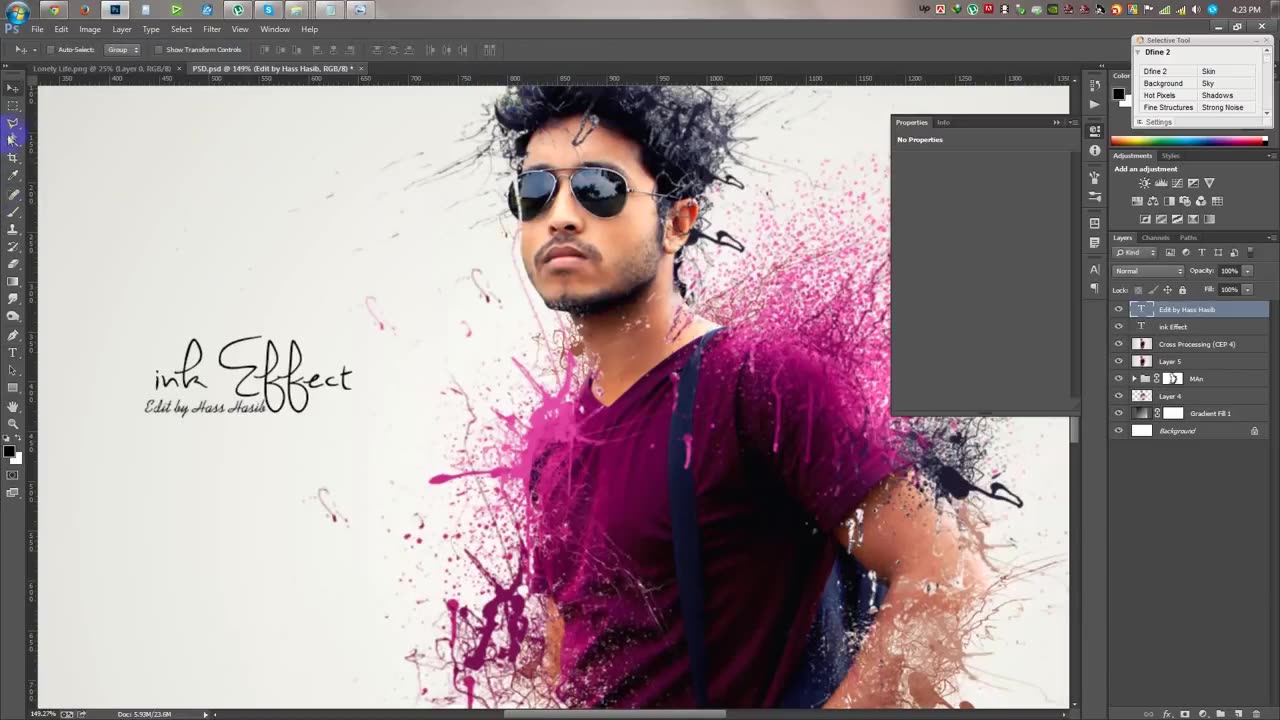Hide the ink Effect text layer

(x=1118, y=327)
